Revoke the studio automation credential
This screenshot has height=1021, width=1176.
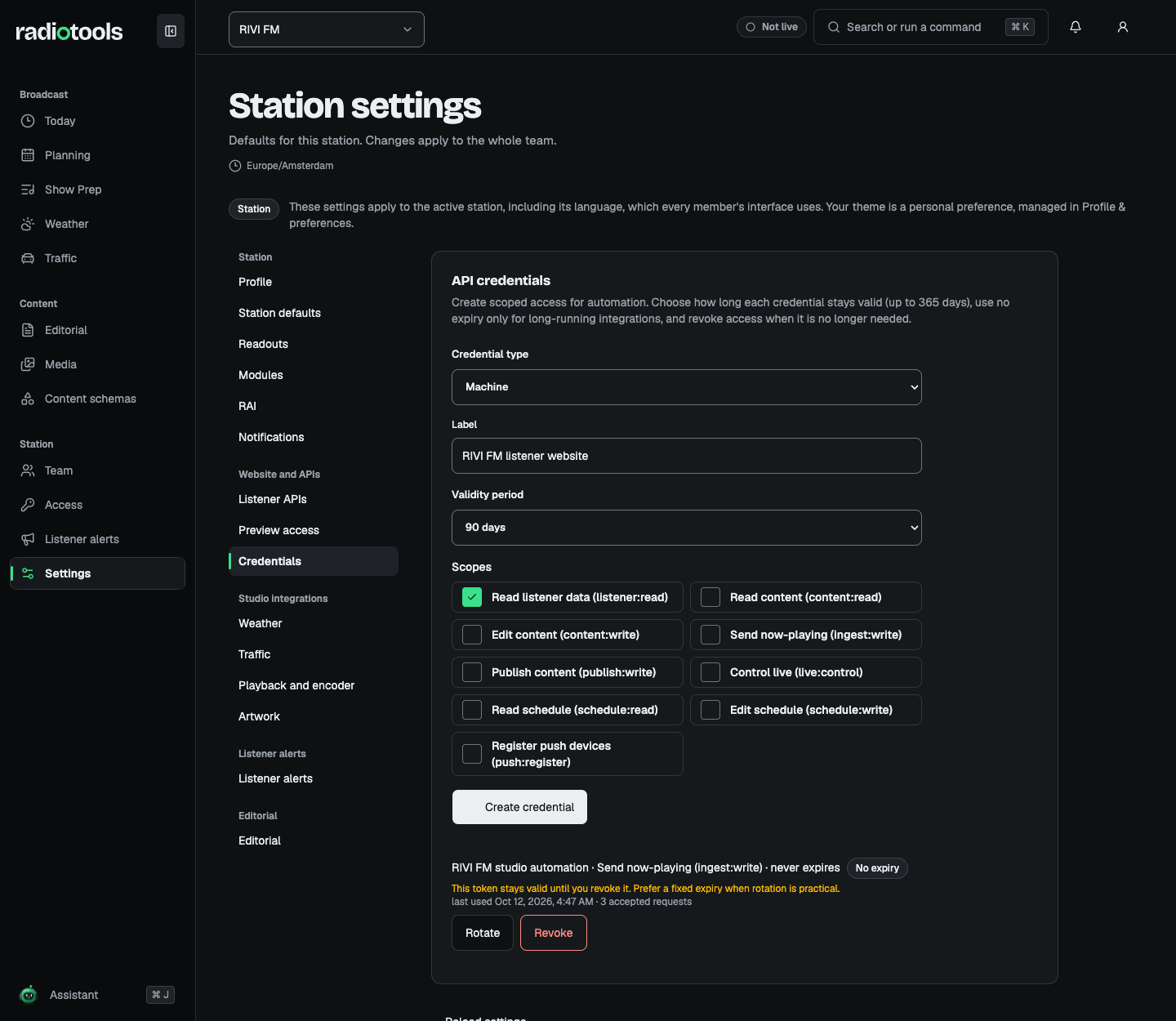coord(554,933)
